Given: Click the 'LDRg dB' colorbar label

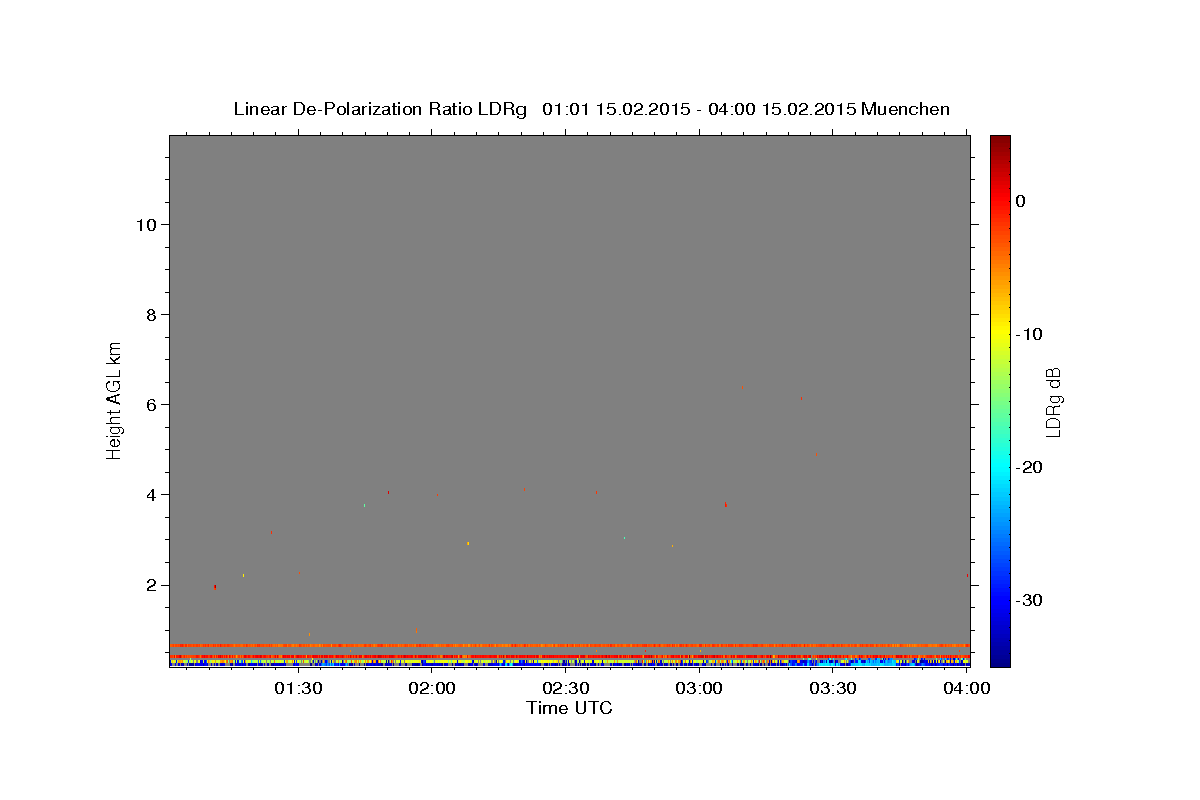Looking at the screenshot, I should point(1053,402).
